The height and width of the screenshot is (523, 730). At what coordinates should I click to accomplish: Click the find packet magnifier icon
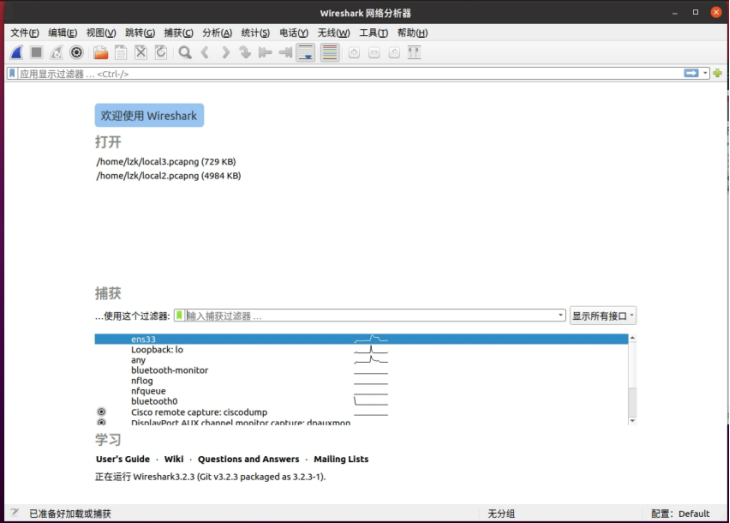click(x=185, y=53)
